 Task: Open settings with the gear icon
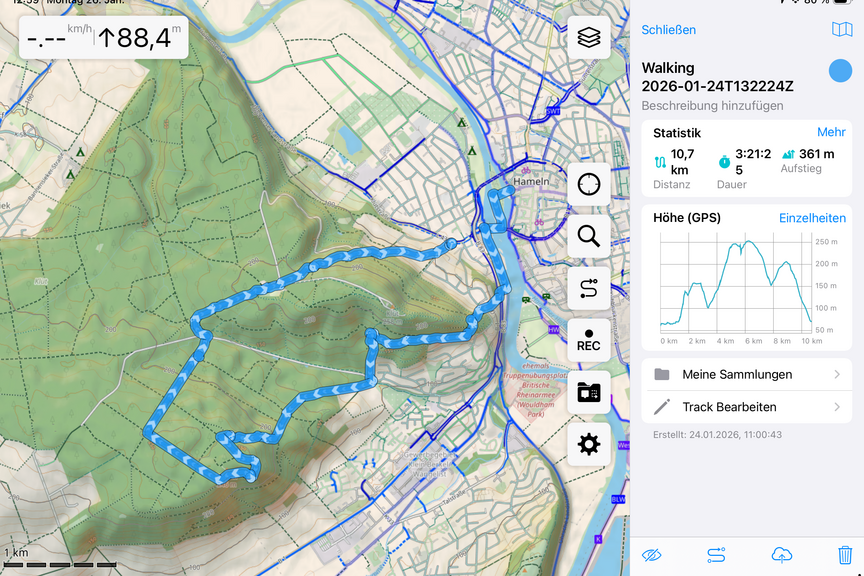pos(589,444)
